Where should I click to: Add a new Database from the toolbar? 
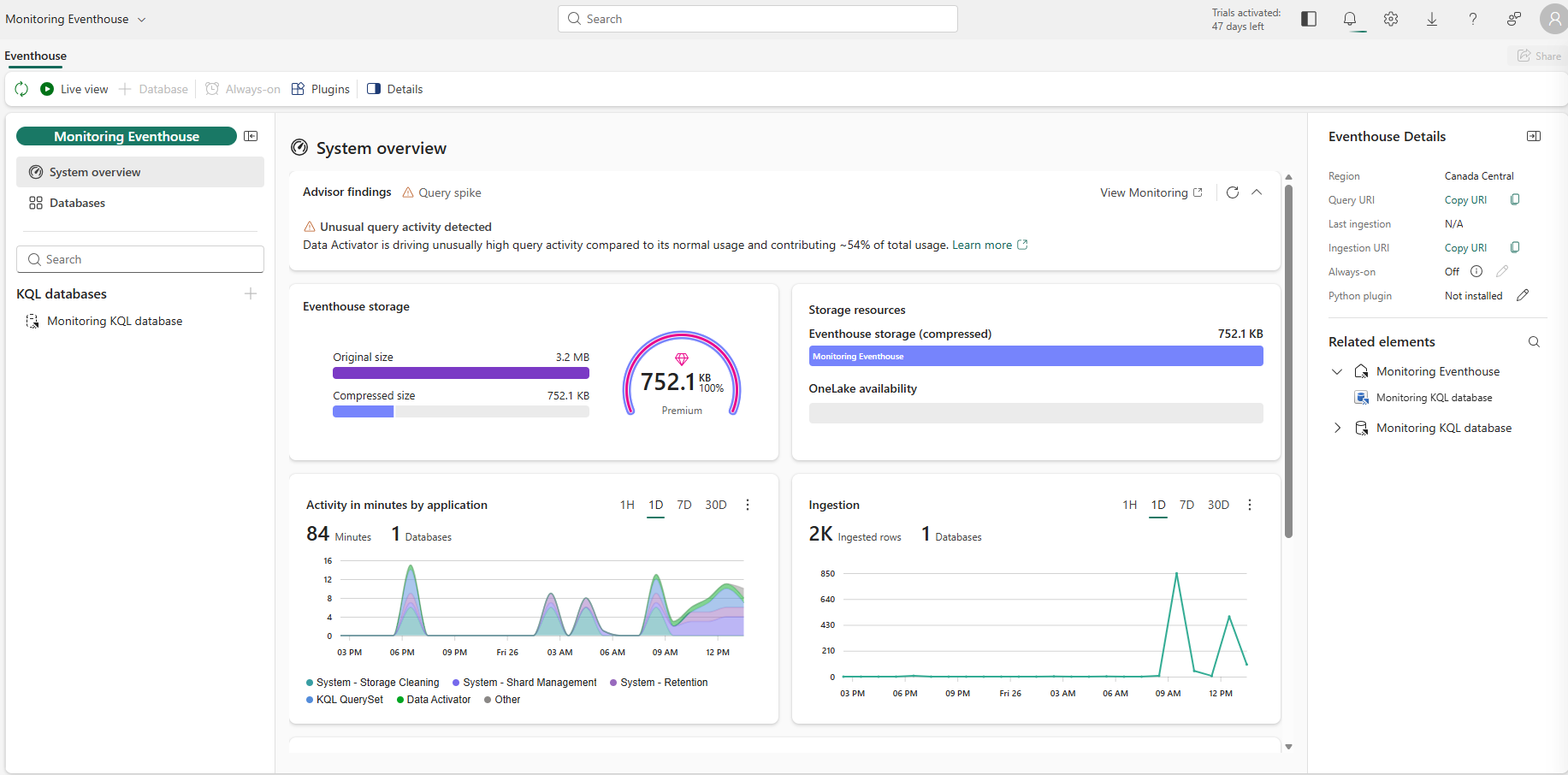point(153,89)
